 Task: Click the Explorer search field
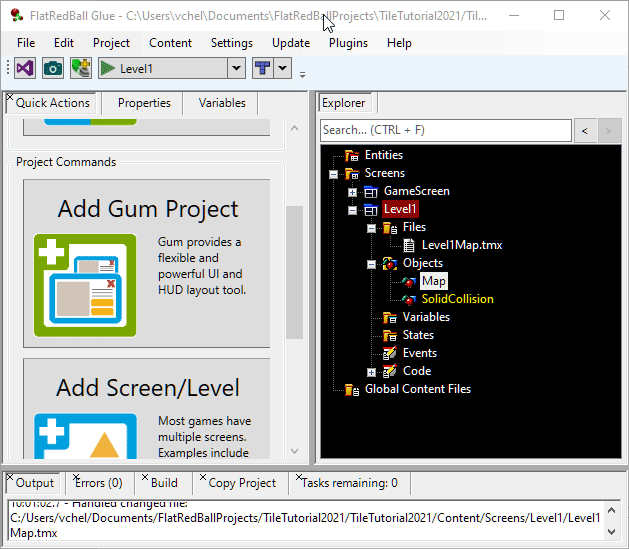pyautogui.click(x=445, y=130)
